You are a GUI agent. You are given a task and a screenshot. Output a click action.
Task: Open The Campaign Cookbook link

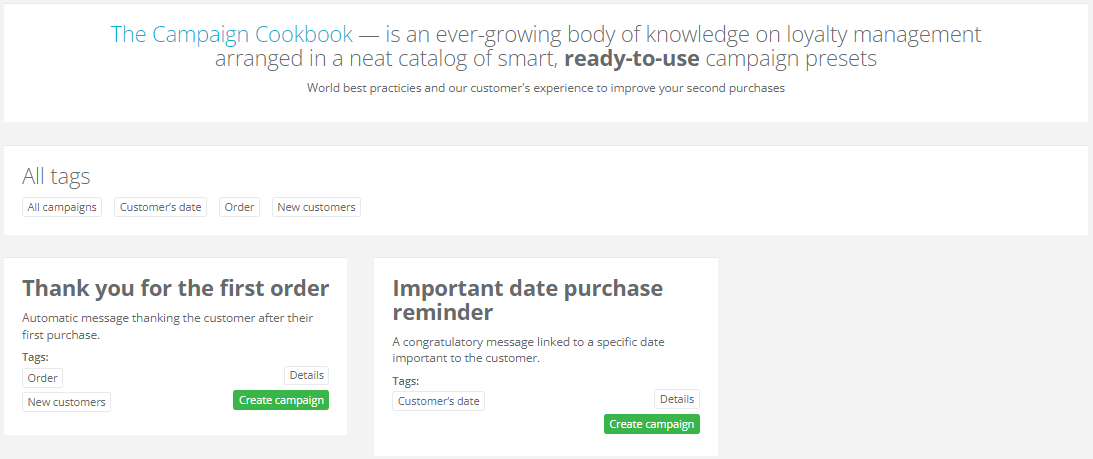231,34
